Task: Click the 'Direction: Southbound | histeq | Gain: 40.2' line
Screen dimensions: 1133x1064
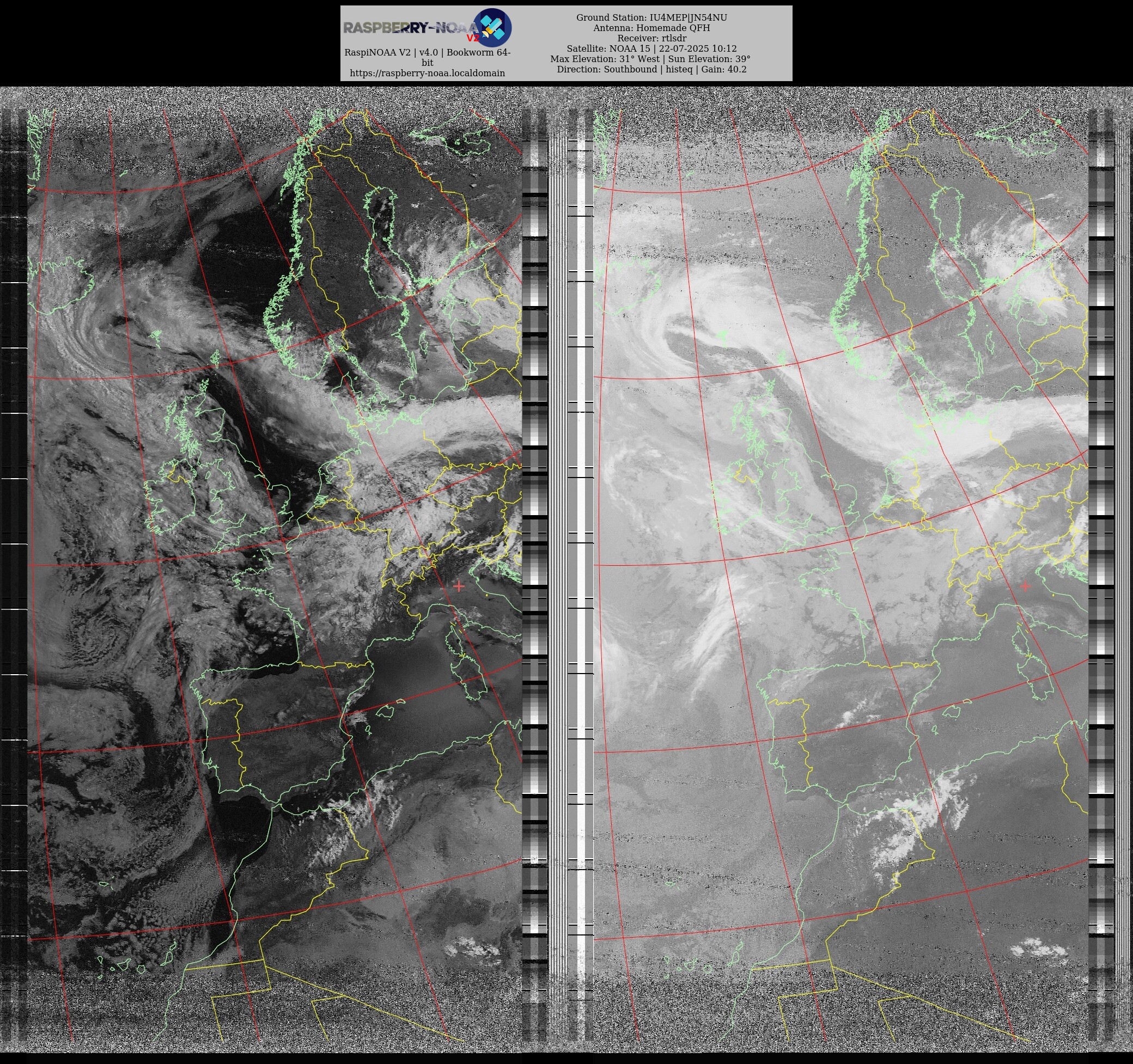Action: tap(651, 69)
